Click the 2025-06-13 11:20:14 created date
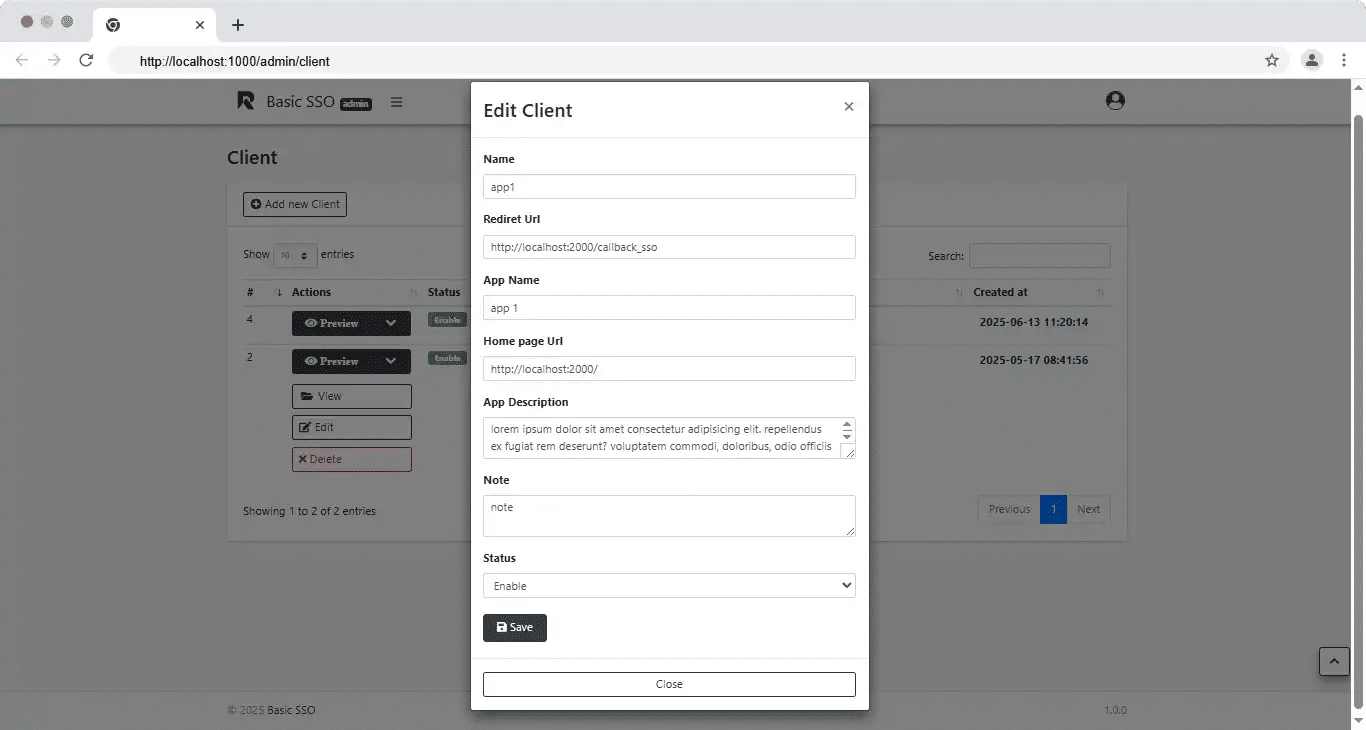This screenshot has width=1366, height=730. click(x=1033, y=323)
